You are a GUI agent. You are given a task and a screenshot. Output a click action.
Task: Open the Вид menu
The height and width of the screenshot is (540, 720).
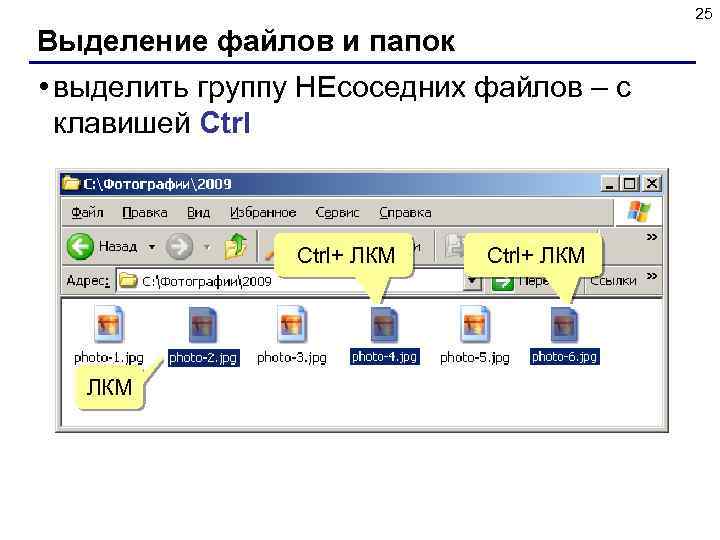coord(198,213)
